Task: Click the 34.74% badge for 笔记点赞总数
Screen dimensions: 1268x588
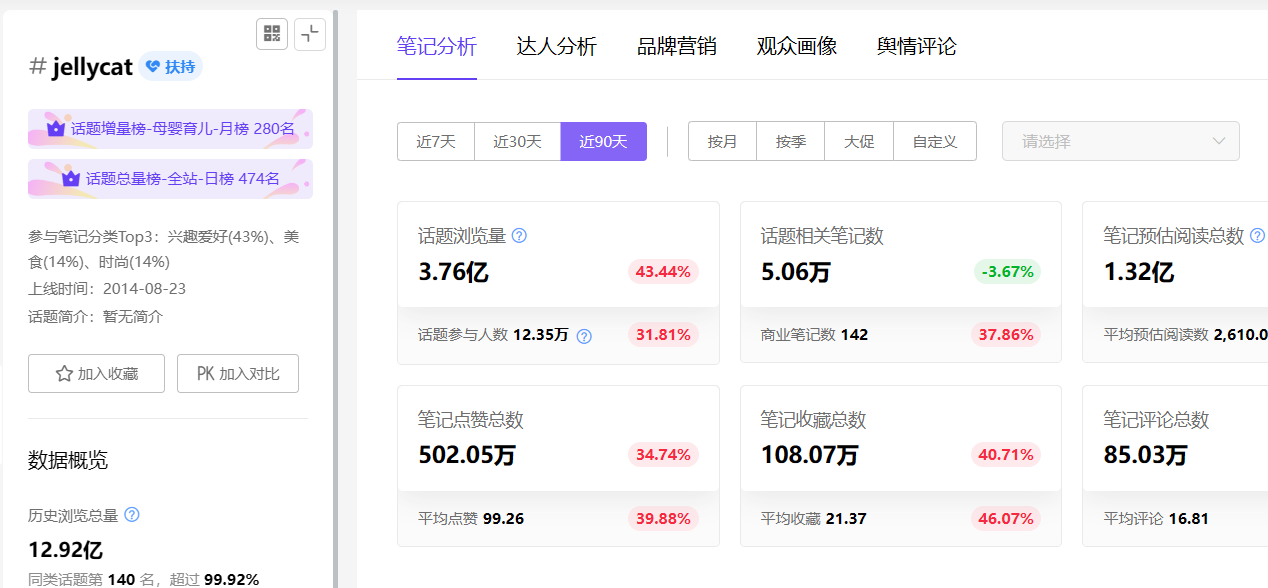Action: 664,455
